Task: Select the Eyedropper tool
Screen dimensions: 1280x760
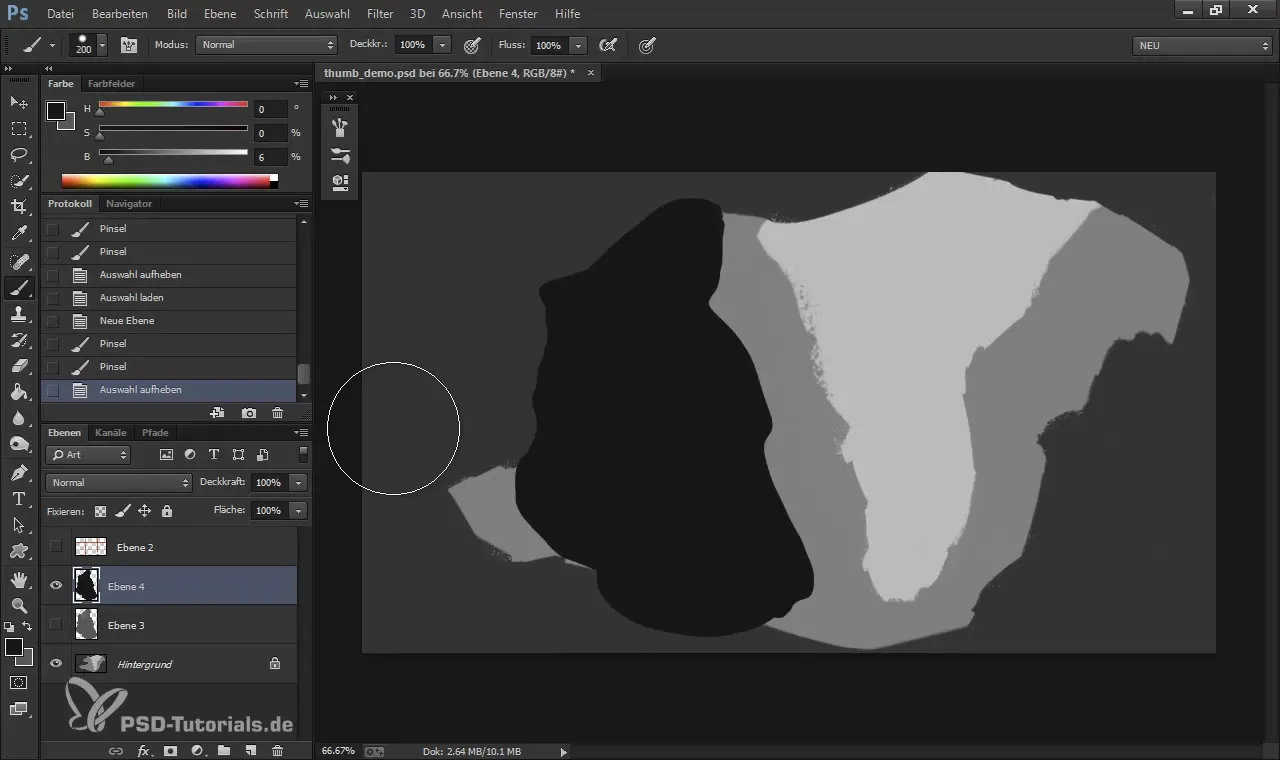Action: 19,234
